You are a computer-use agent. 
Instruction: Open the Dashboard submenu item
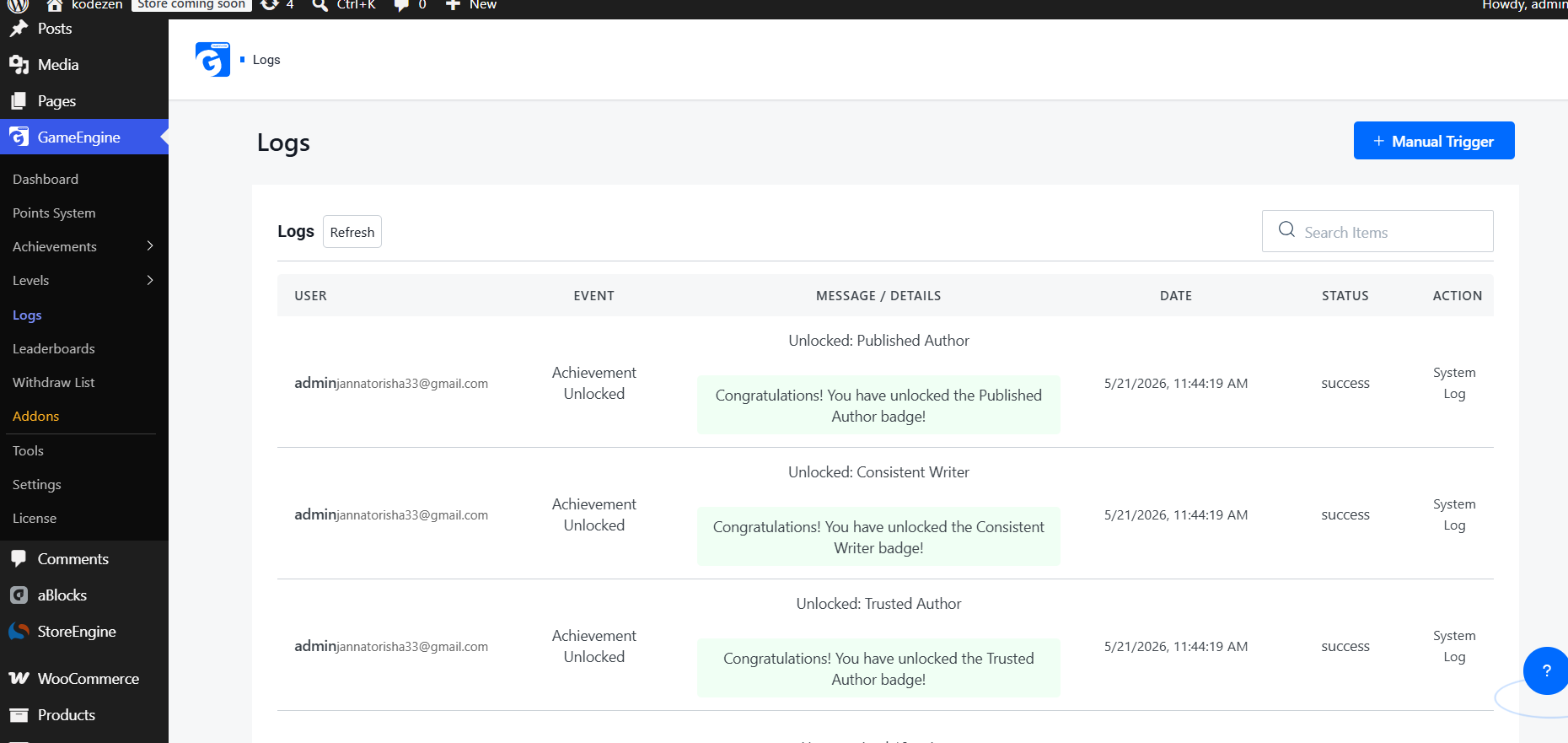(46, 179)
